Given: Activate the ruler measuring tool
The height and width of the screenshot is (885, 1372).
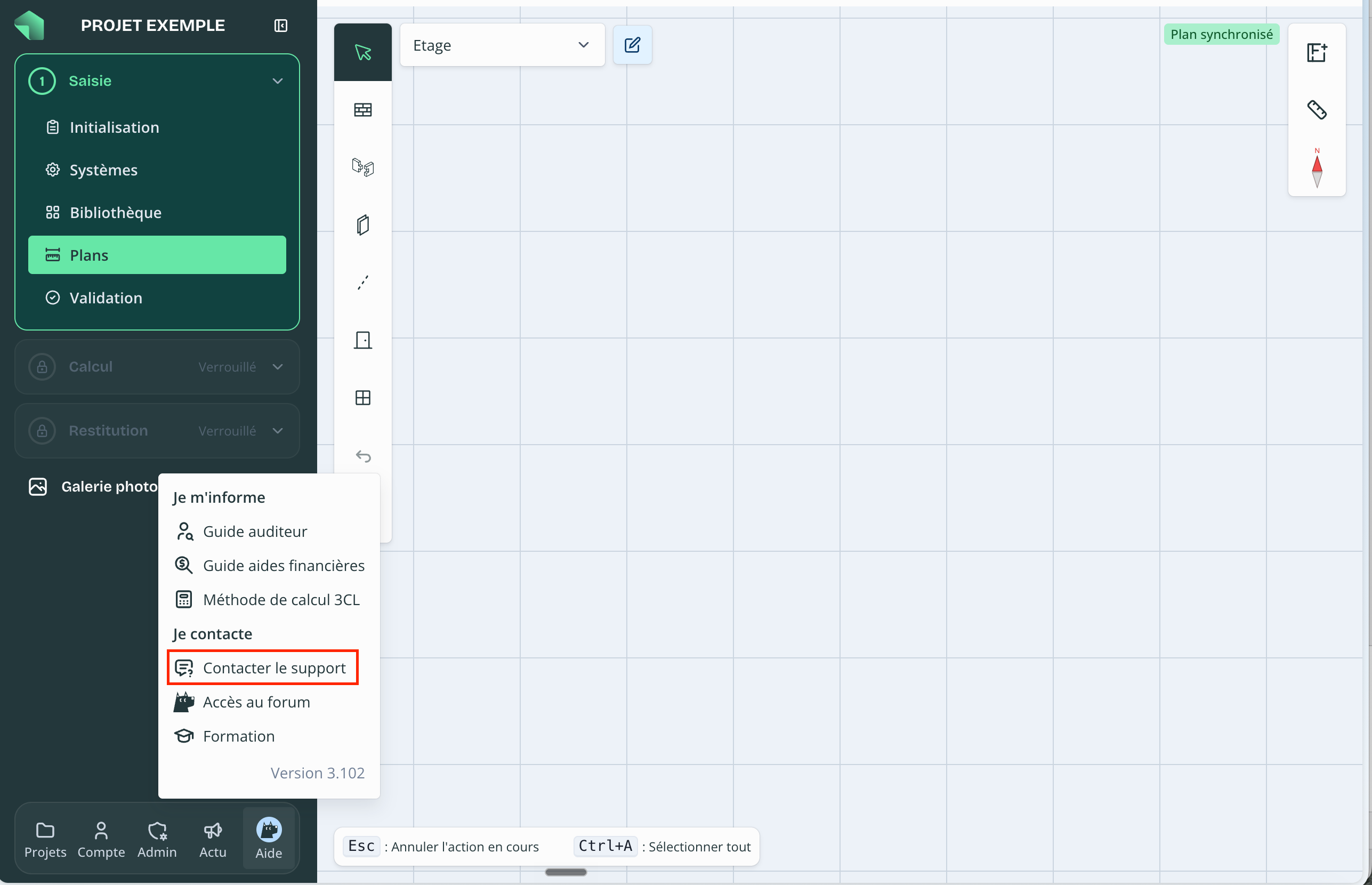Looking at the screenshot, I should [x=1316, y=110].
